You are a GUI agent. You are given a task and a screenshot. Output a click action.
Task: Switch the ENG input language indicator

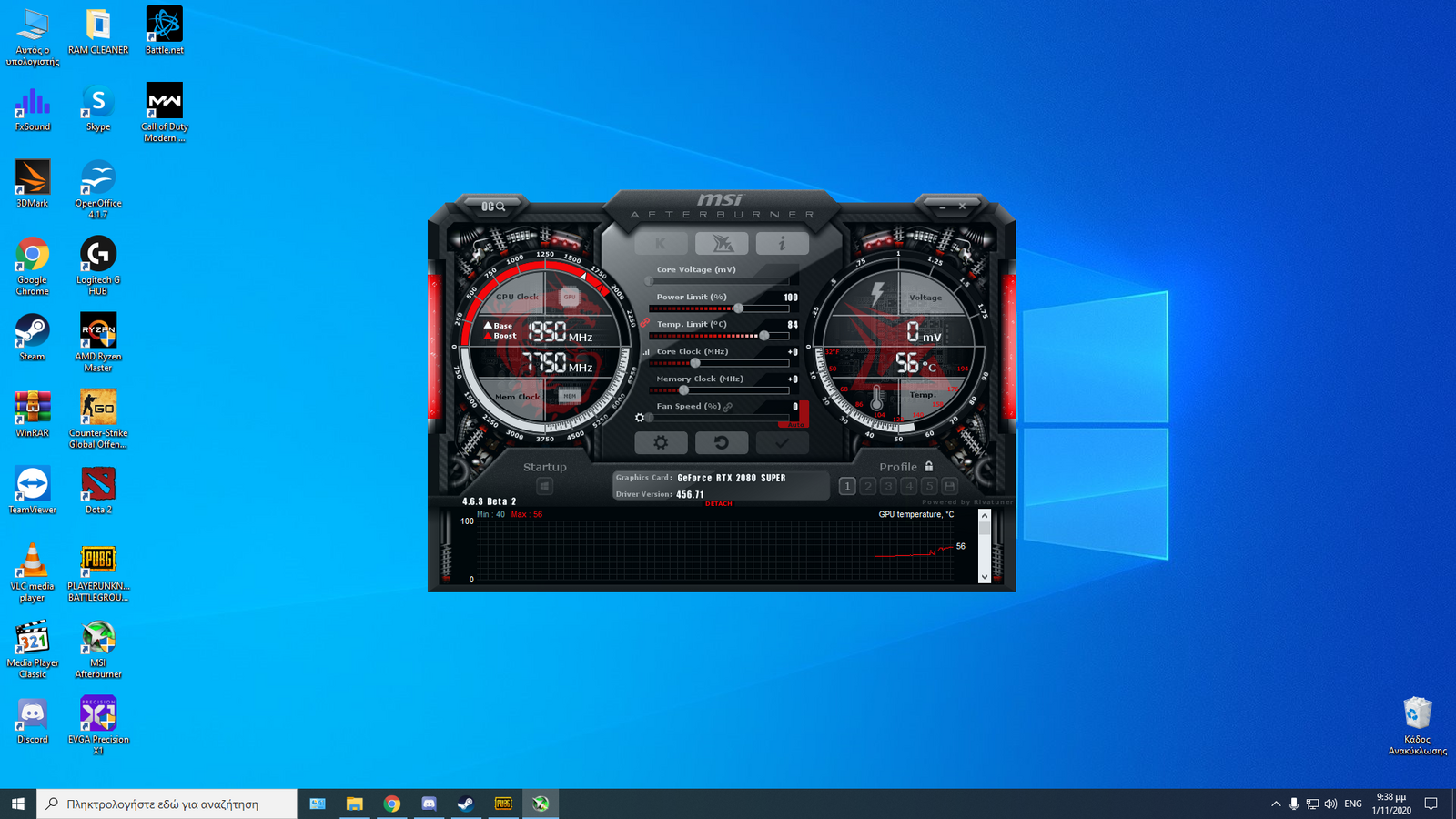coord(1353,804)
